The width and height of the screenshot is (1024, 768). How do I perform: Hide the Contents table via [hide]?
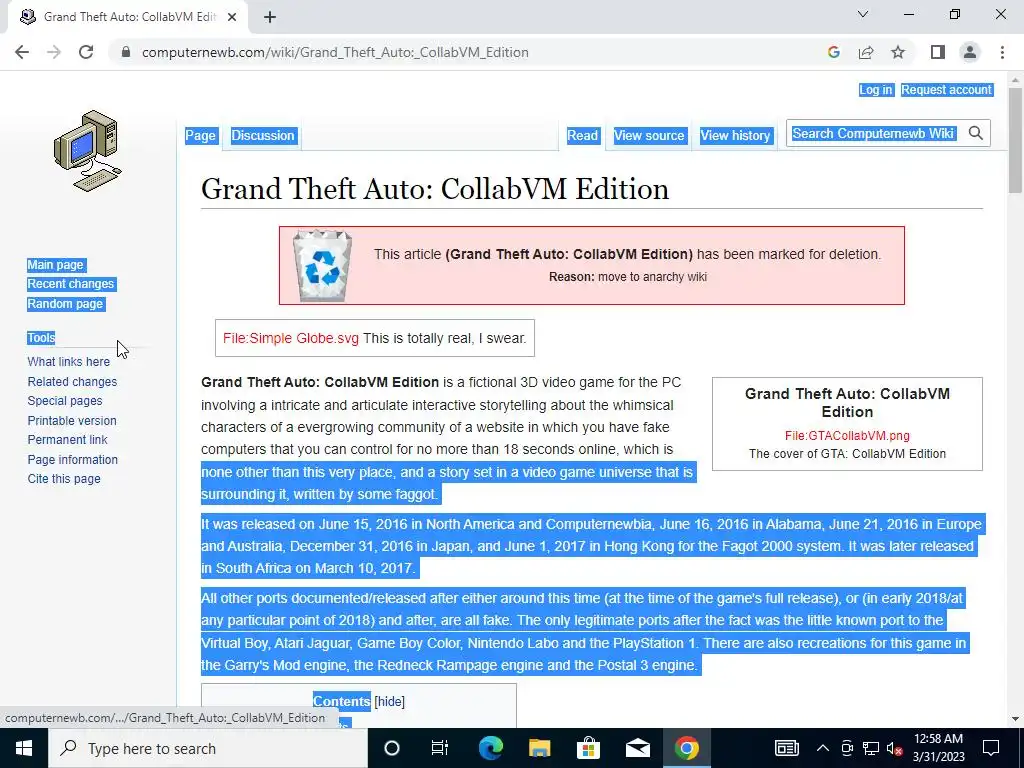[389, 701]
